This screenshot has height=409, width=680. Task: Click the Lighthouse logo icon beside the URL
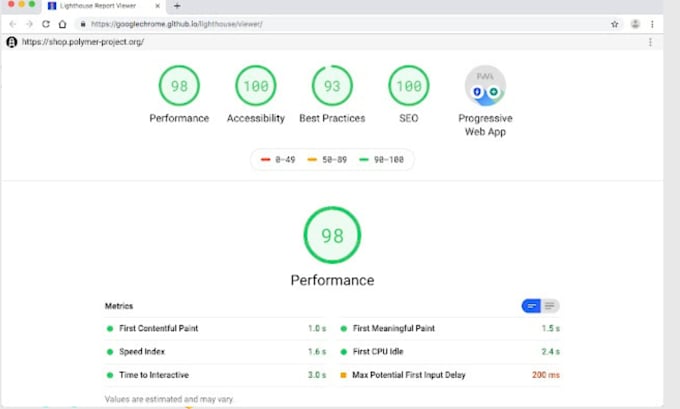12,42
